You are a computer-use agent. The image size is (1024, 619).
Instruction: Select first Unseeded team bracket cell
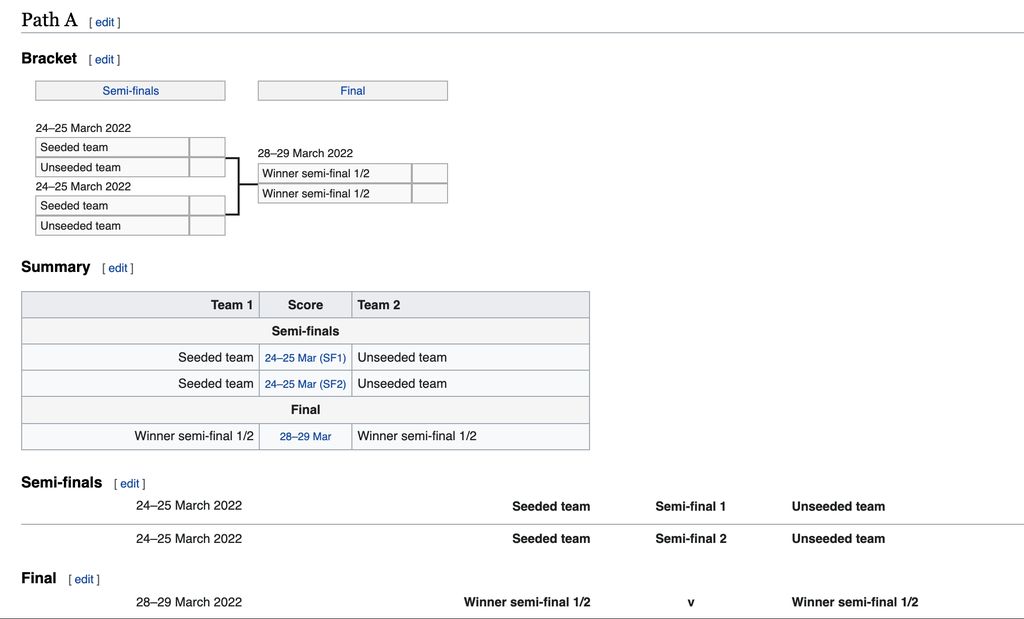click(x=112, y=167)
